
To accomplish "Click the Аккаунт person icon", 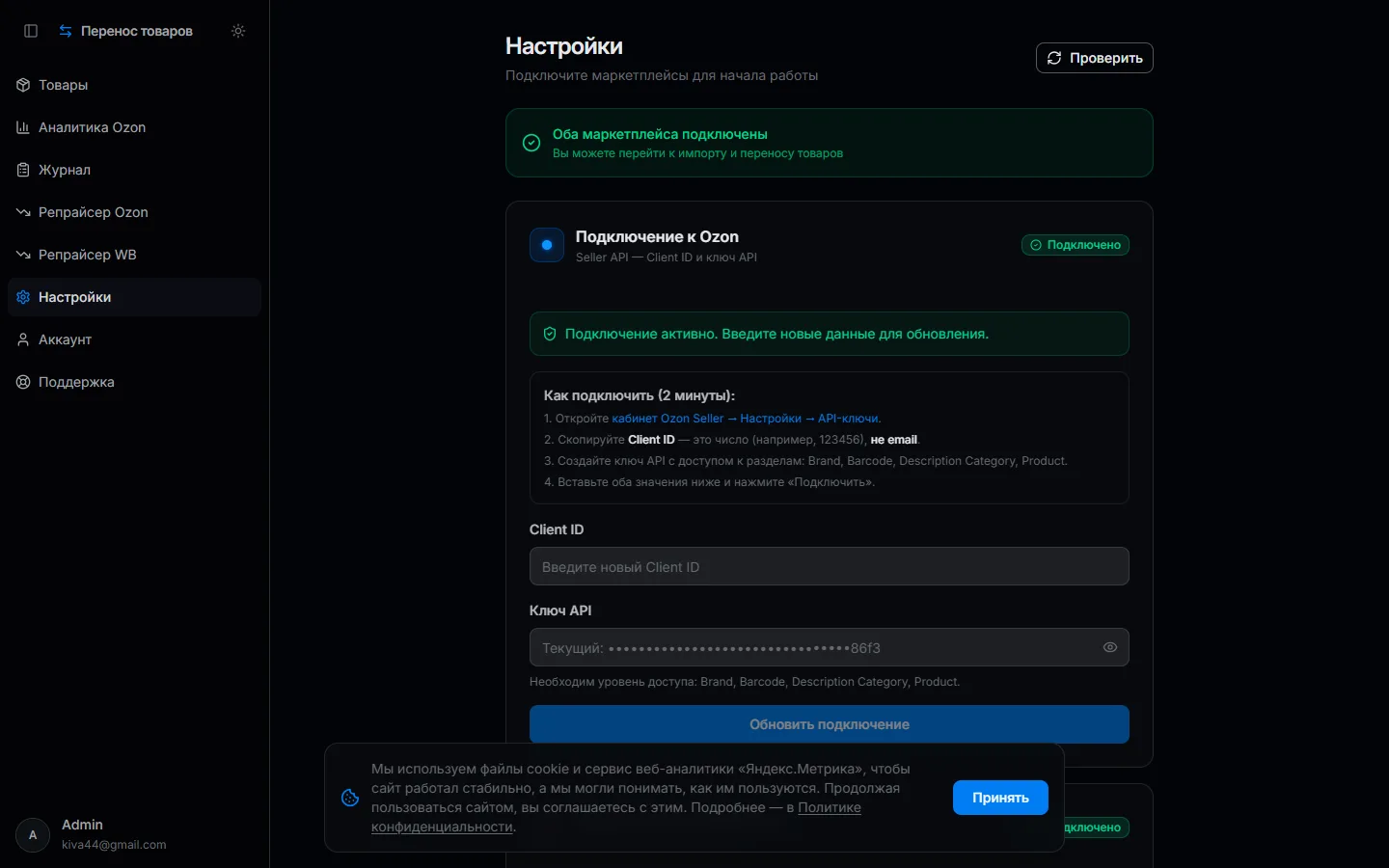I will 23,339.
